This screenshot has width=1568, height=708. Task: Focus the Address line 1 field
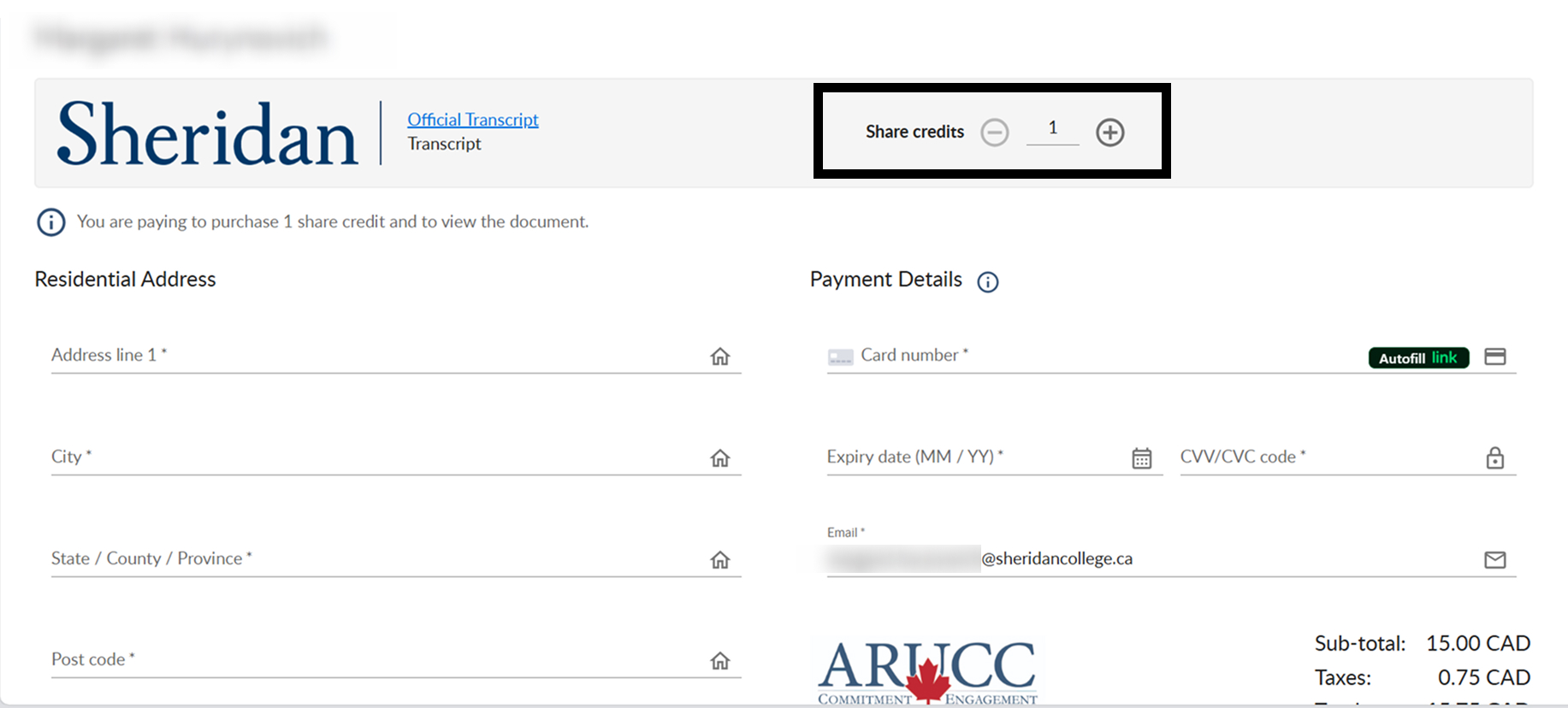(396, 356)
